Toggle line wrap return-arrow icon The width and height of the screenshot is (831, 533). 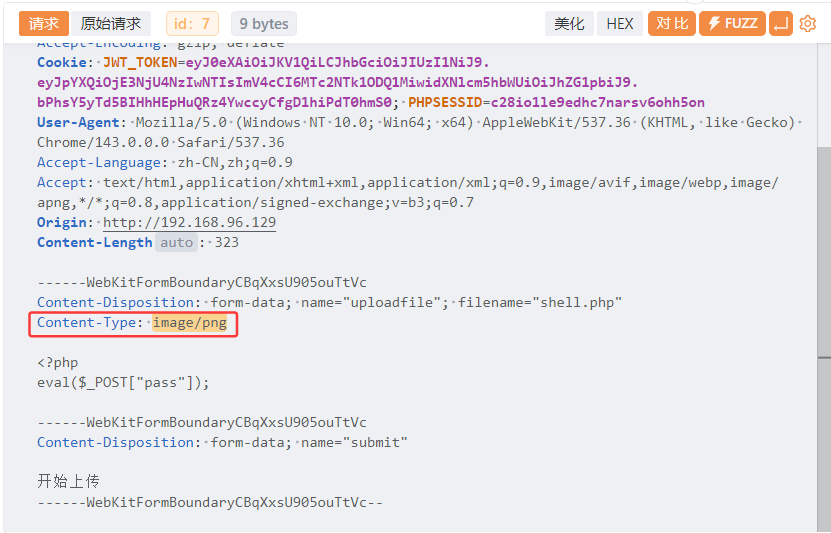click(x=781, y=23)
